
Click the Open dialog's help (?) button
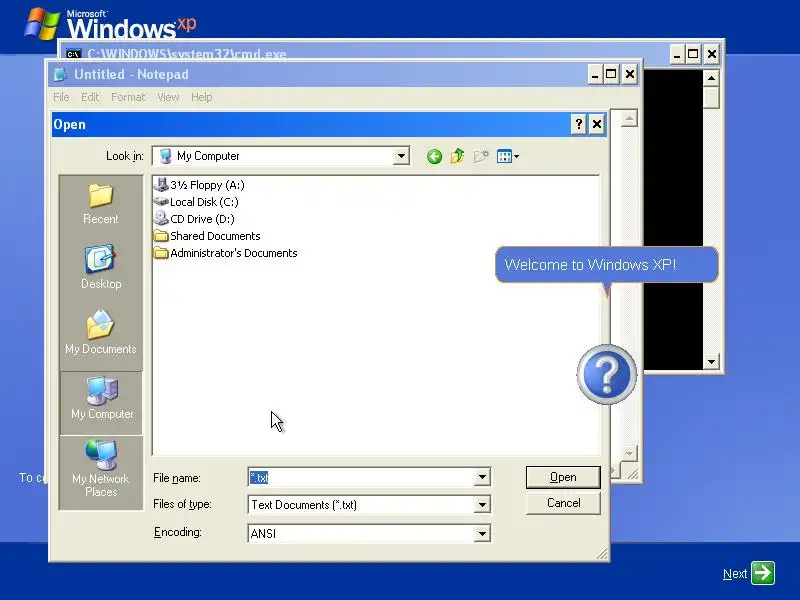coord(578,124)
